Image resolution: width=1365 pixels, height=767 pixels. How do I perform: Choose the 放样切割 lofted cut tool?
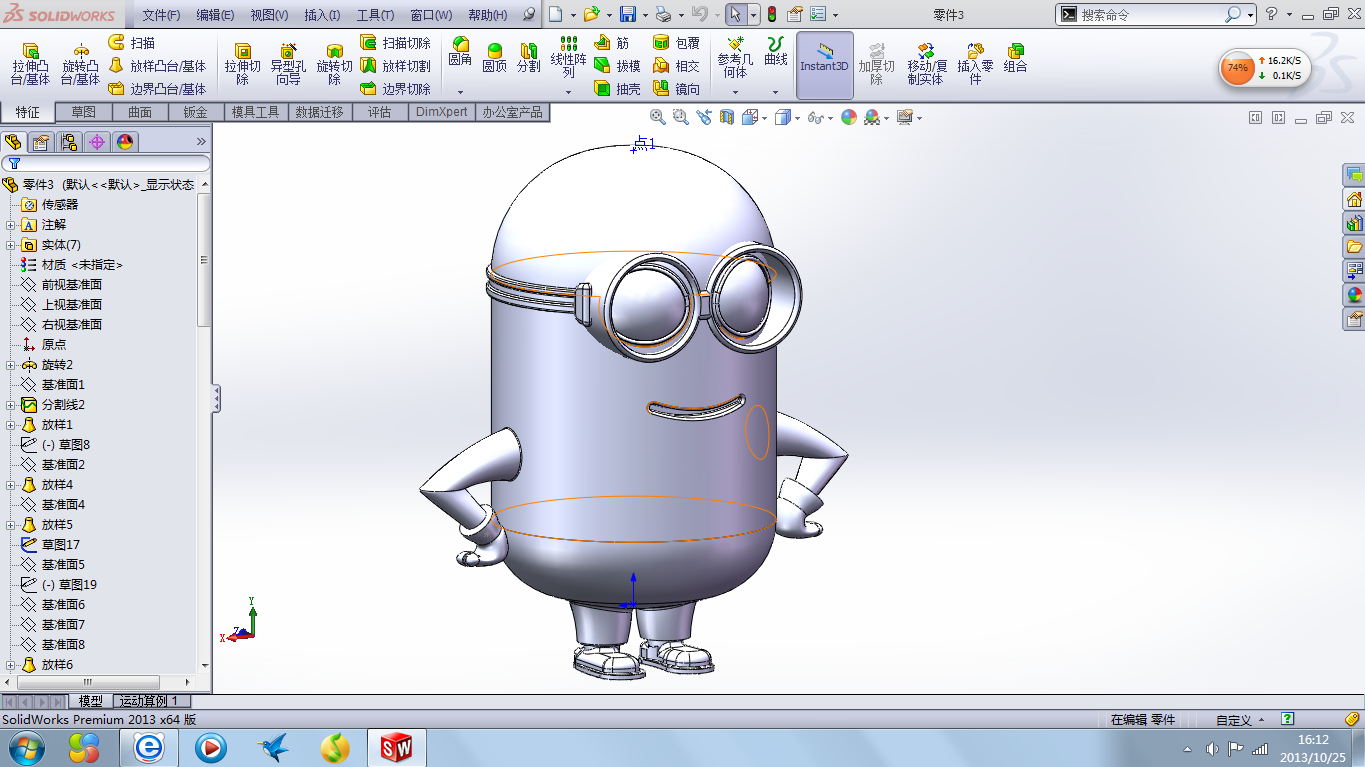[395, 66]
